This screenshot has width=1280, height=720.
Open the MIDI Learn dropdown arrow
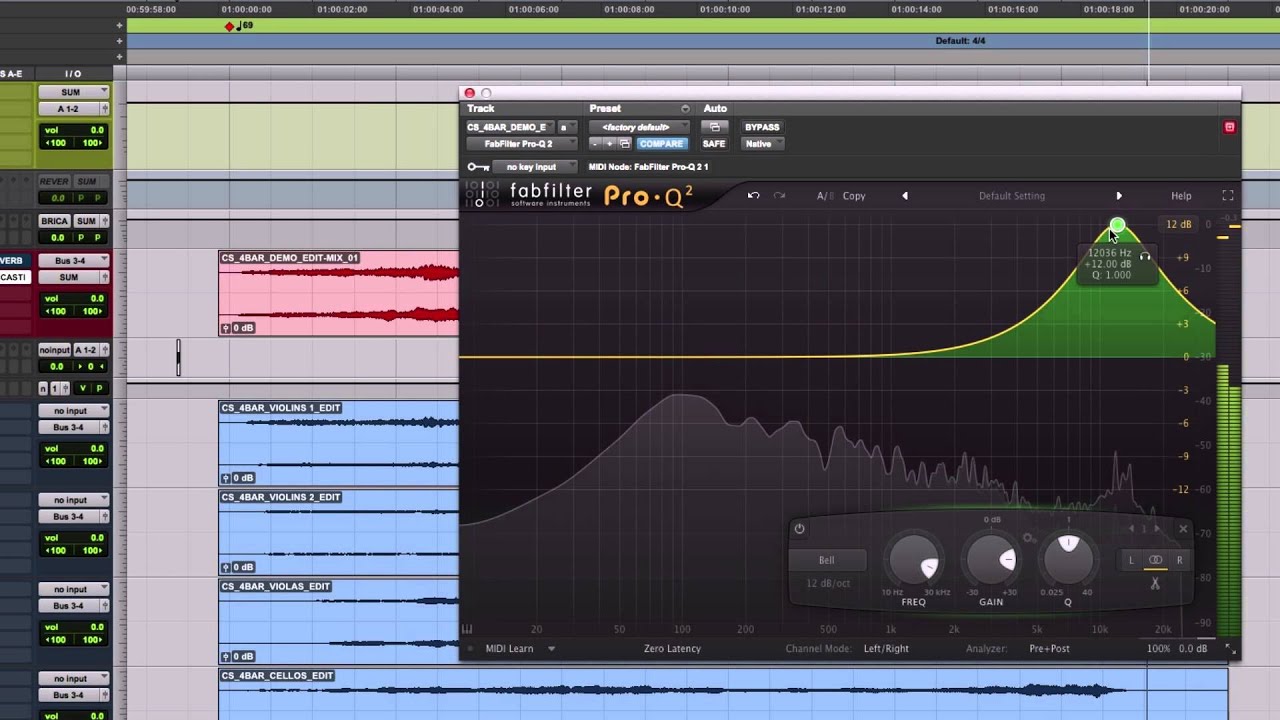point(551,649)
